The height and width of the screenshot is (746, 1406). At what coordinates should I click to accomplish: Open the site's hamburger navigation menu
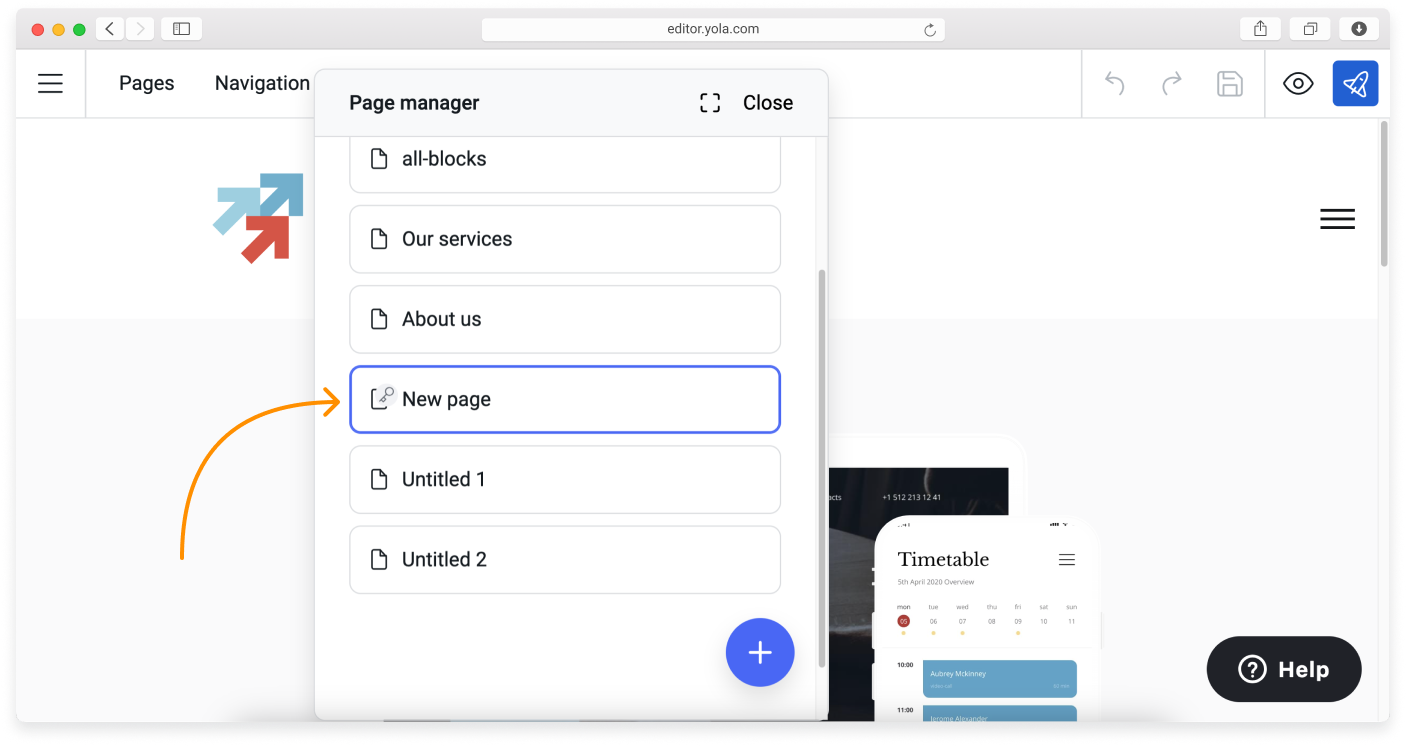1337,219
